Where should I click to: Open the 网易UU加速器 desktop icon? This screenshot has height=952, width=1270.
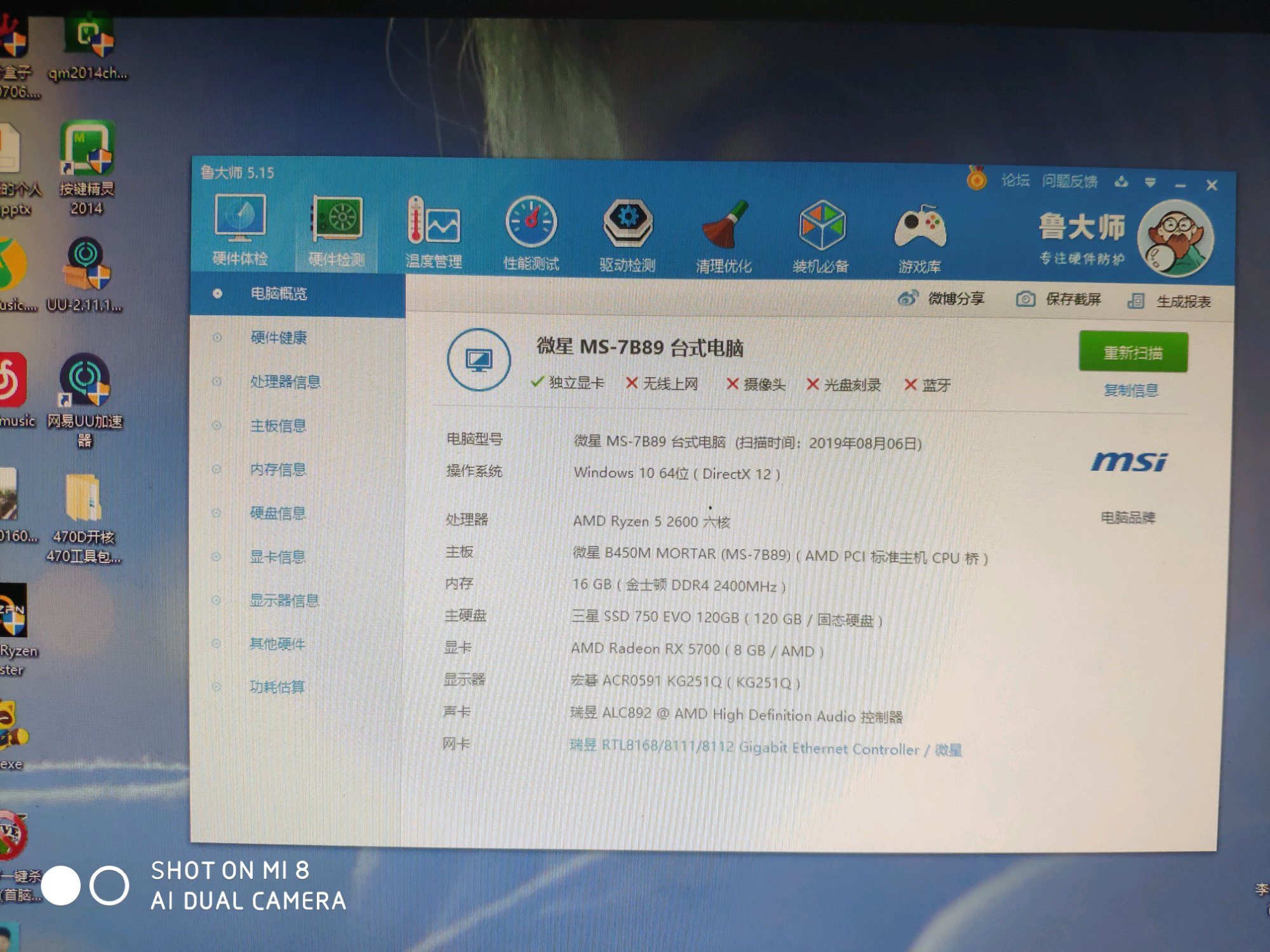click(x=85, y=400)
